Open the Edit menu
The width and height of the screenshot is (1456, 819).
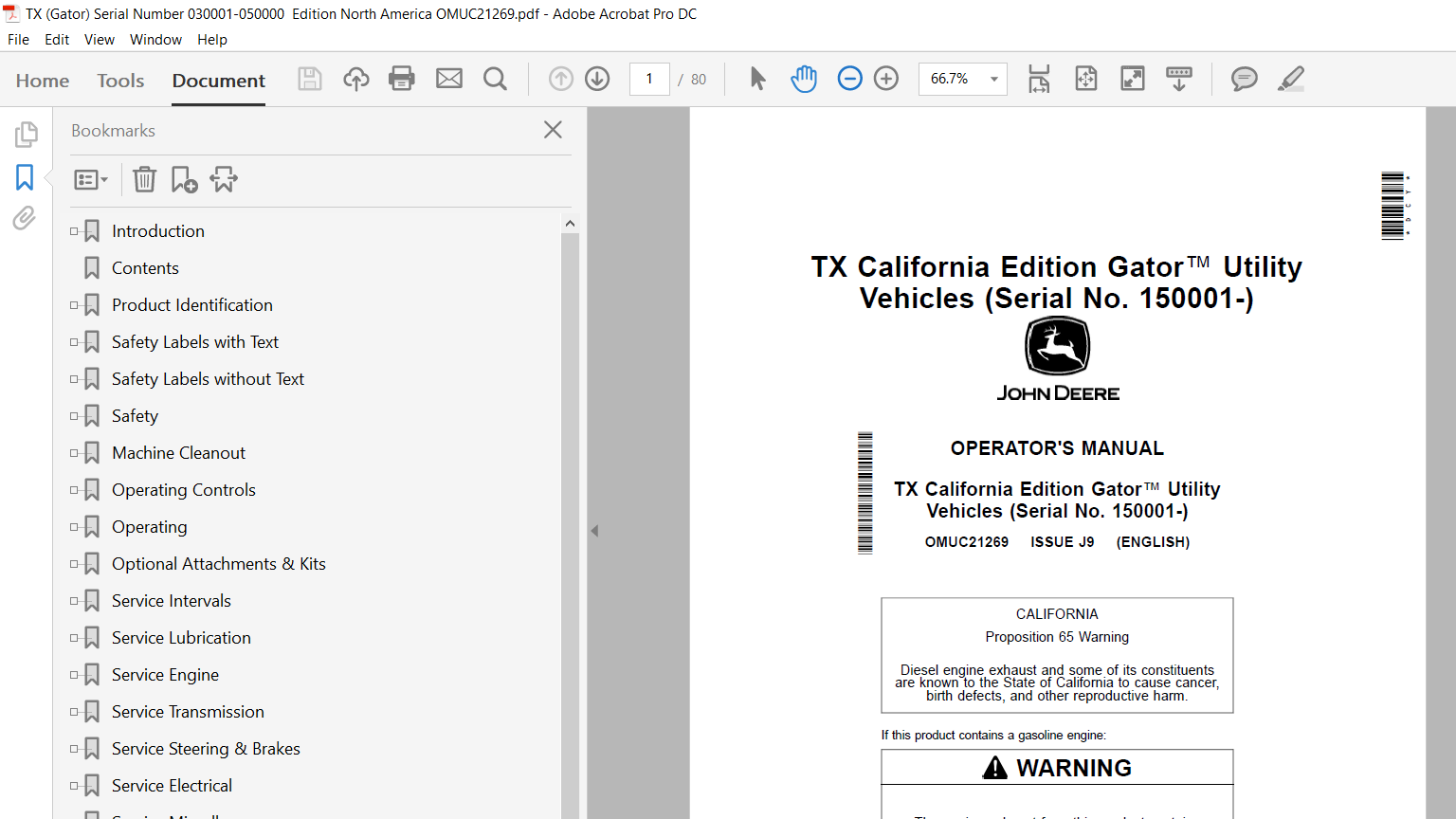[57, 40]
